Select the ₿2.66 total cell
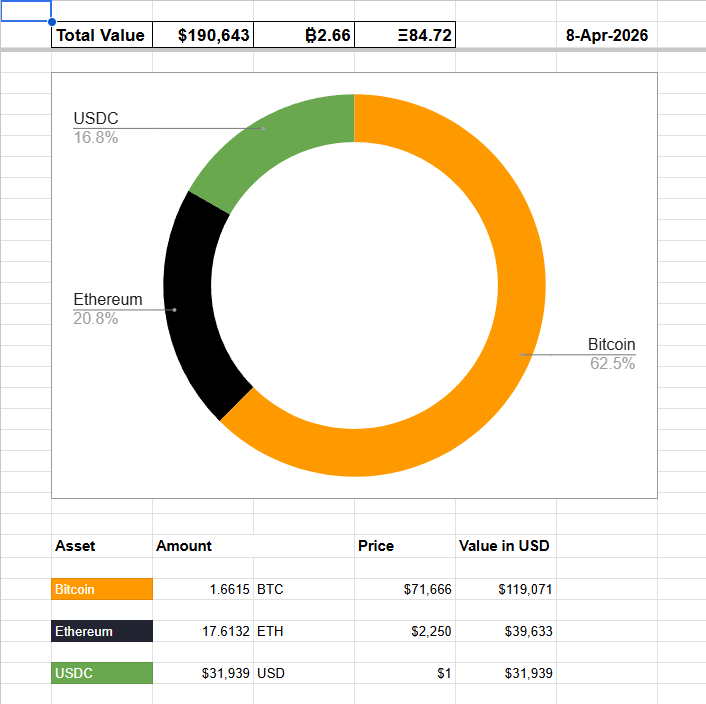Viewport: 706px width, 704px height. tap(304, 35)
